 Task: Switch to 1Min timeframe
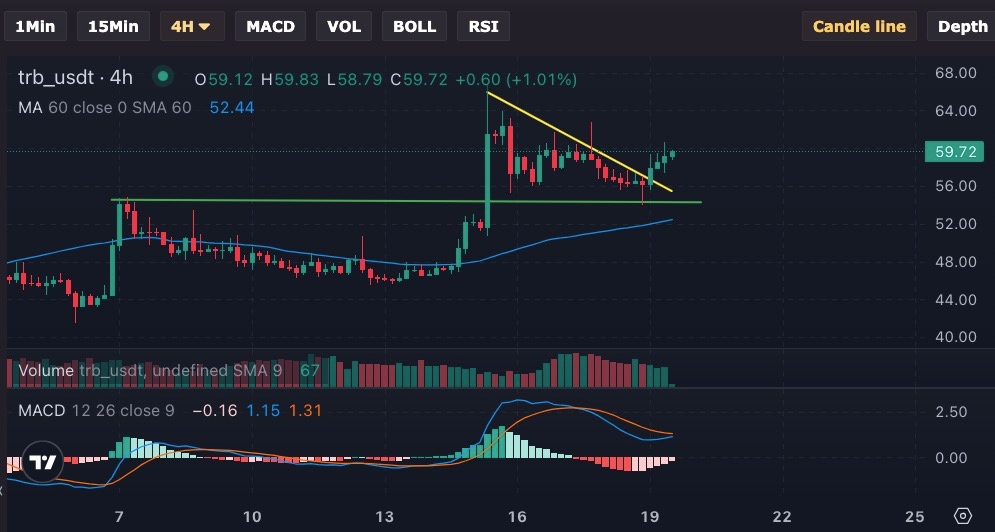pyautogui.click(x=36, y=27)
